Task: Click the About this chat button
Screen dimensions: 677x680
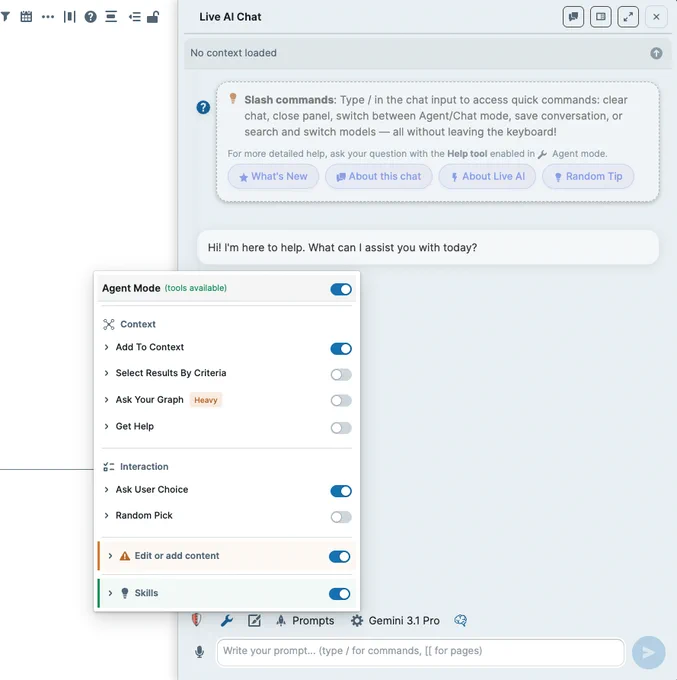Action: [x=379, y=177]
